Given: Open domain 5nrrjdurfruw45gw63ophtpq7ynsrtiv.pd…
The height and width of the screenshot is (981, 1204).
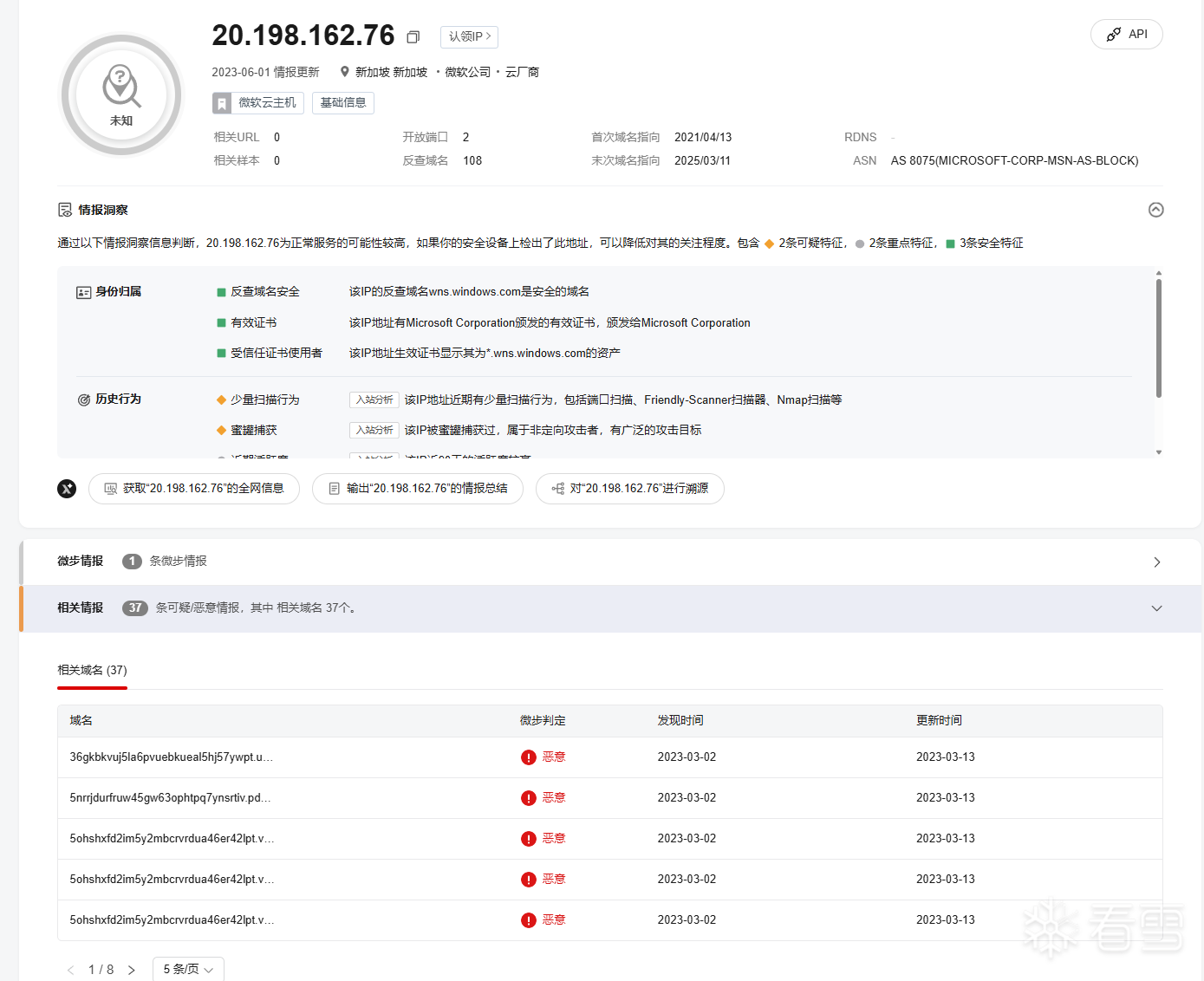Looking at the screenshot, I should [x=171, y=798].
